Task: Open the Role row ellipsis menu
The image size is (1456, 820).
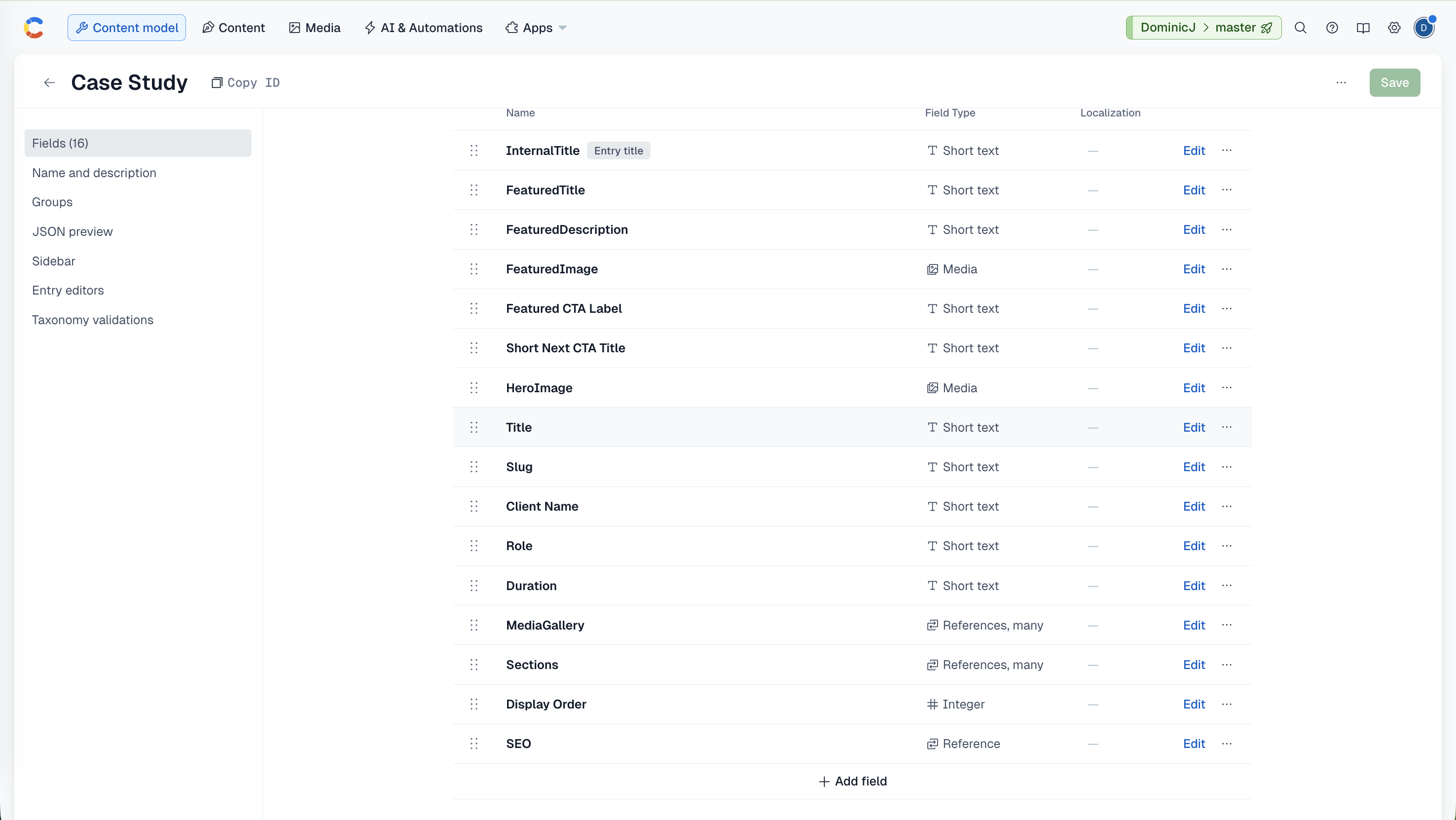Action: [1227, 546]
